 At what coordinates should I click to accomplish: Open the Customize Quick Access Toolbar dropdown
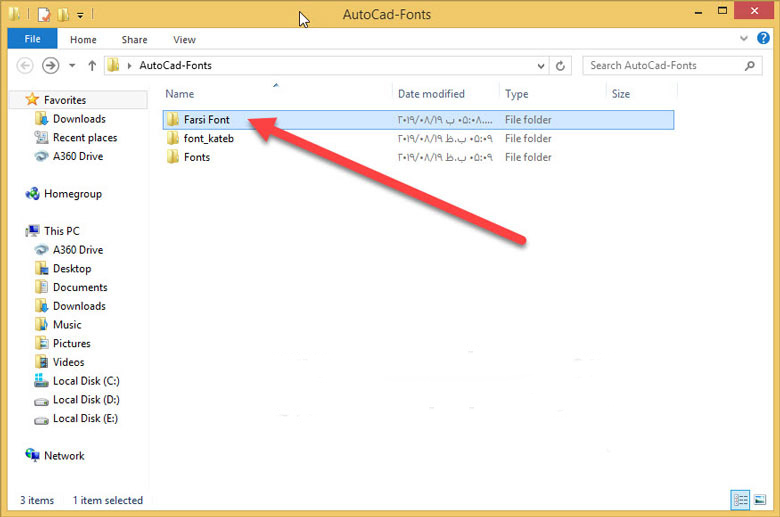(x=80, y=15)
